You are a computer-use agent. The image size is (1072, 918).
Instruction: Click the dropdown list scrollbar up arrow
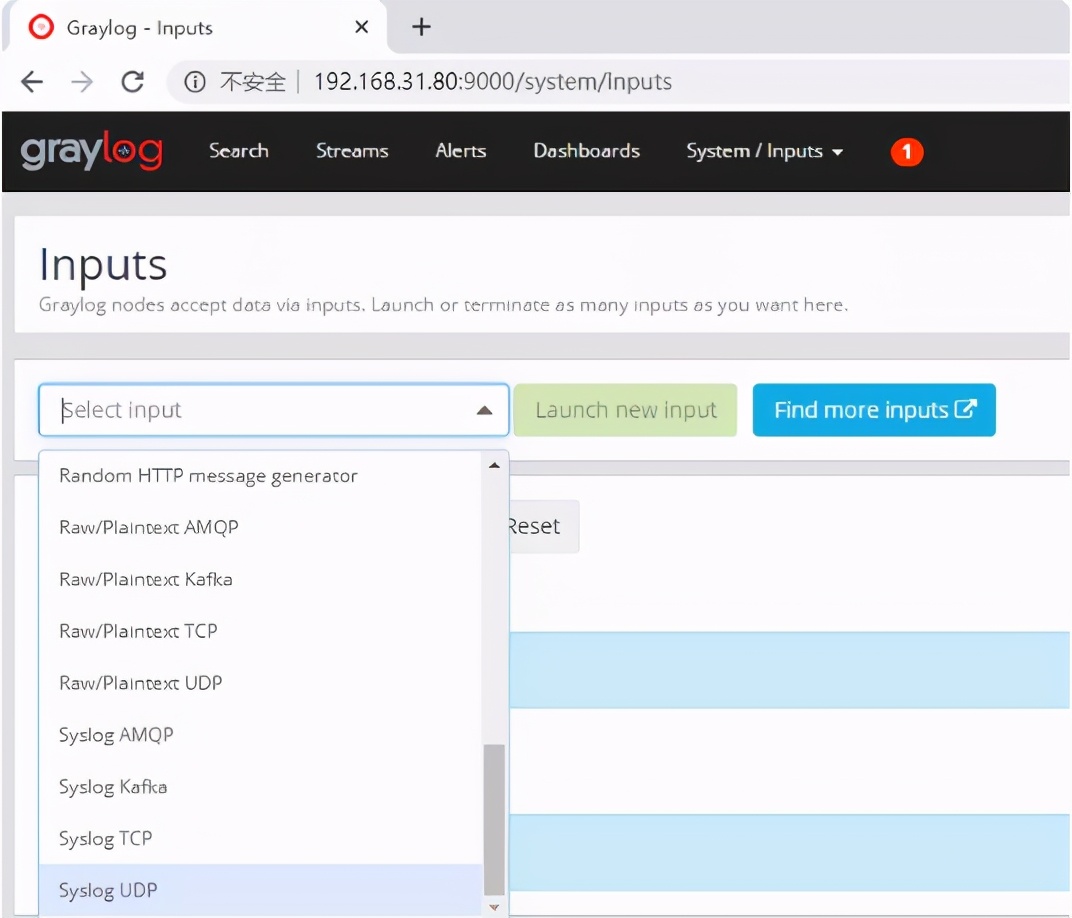point(494,465)
